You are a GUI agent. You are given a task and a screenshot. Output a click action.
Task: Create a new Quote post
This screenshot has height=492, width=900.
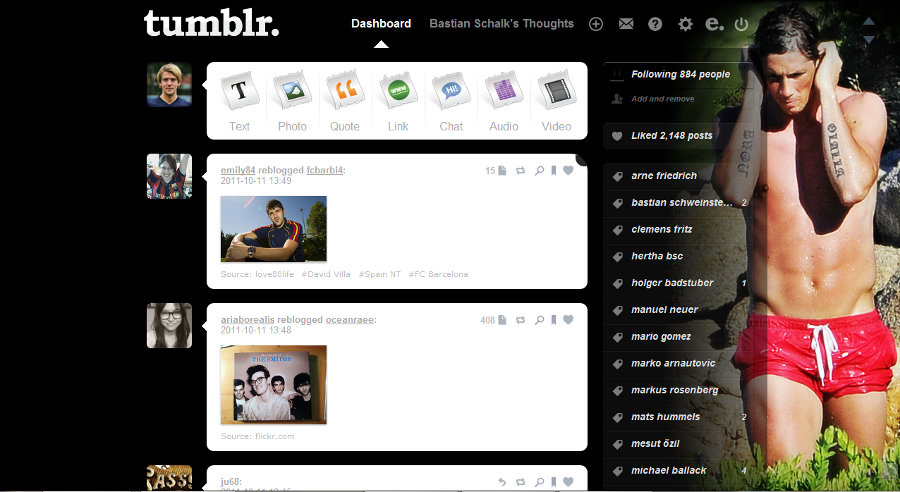click(x=345, y=102)
